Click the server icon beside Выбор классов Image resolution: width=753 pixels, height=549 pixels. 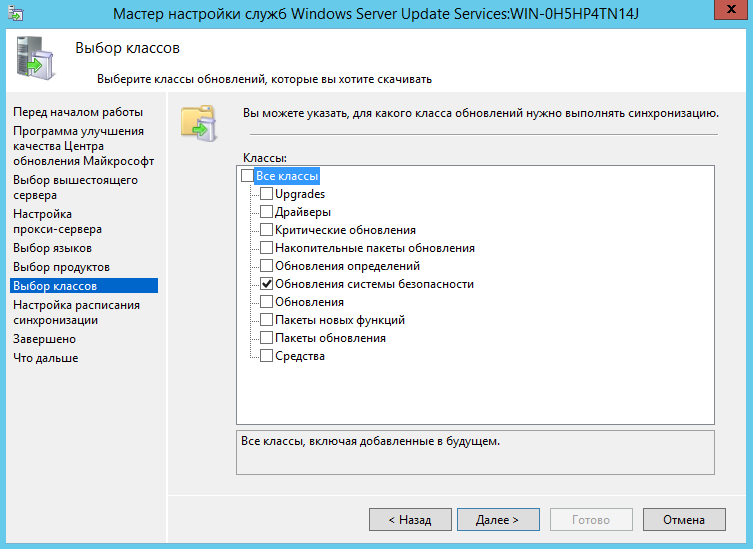pyautogui.click(x=36, y=59)
